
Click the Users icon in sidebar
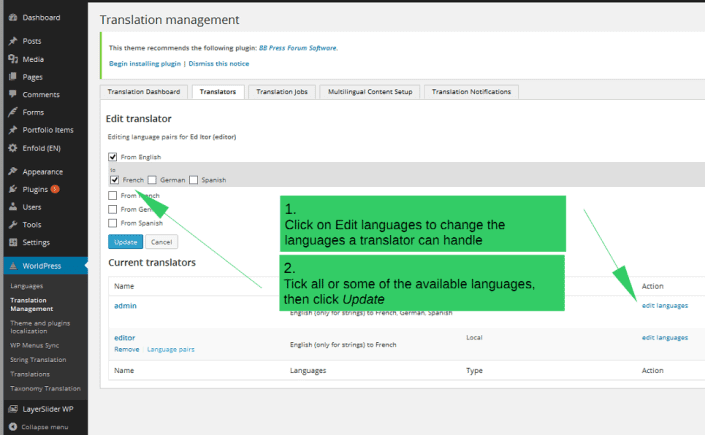click(13, 207)
